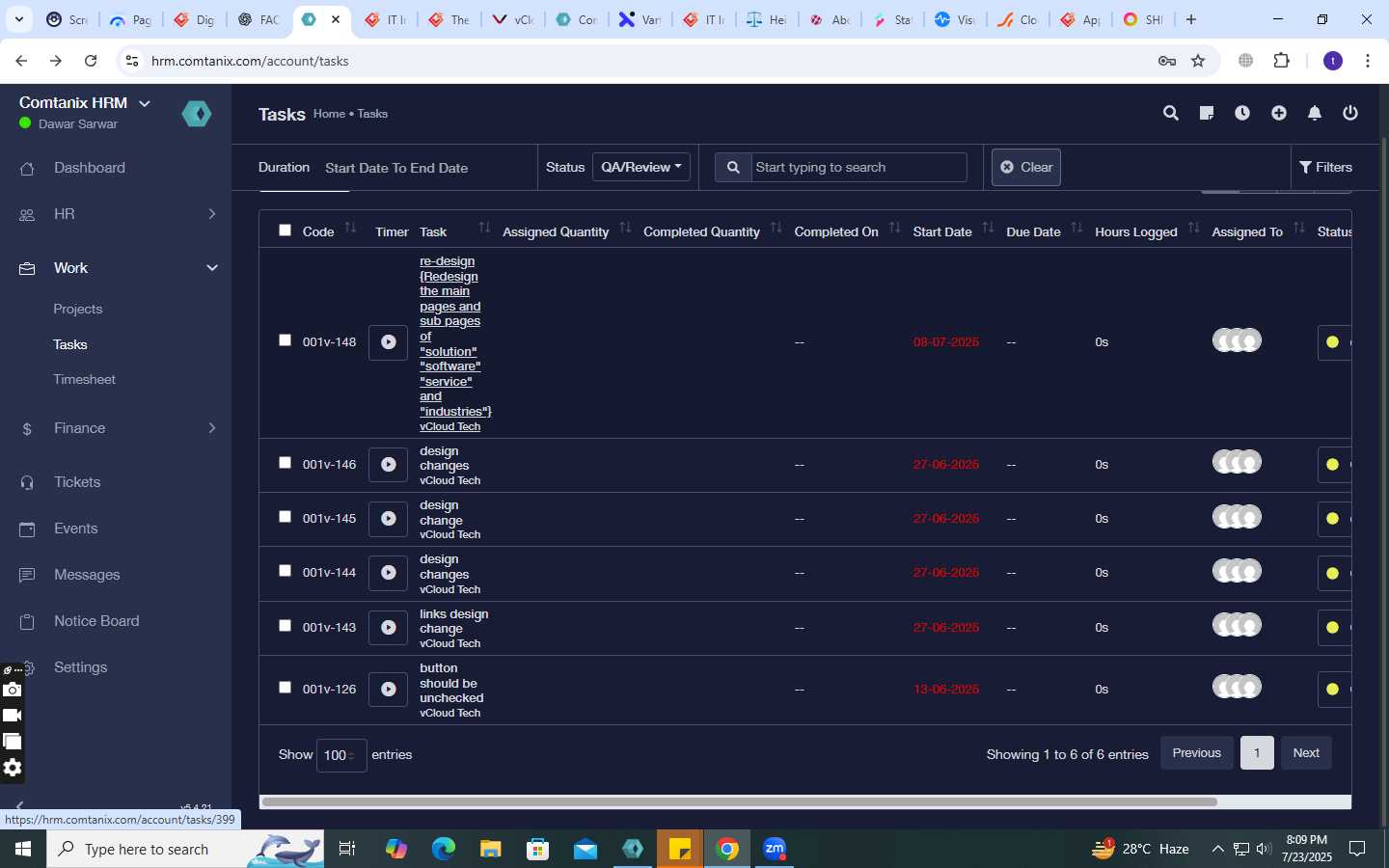Start timer for task 001v-146
The width and height of the screenshot is (1389, 868).
coord(388,465)
